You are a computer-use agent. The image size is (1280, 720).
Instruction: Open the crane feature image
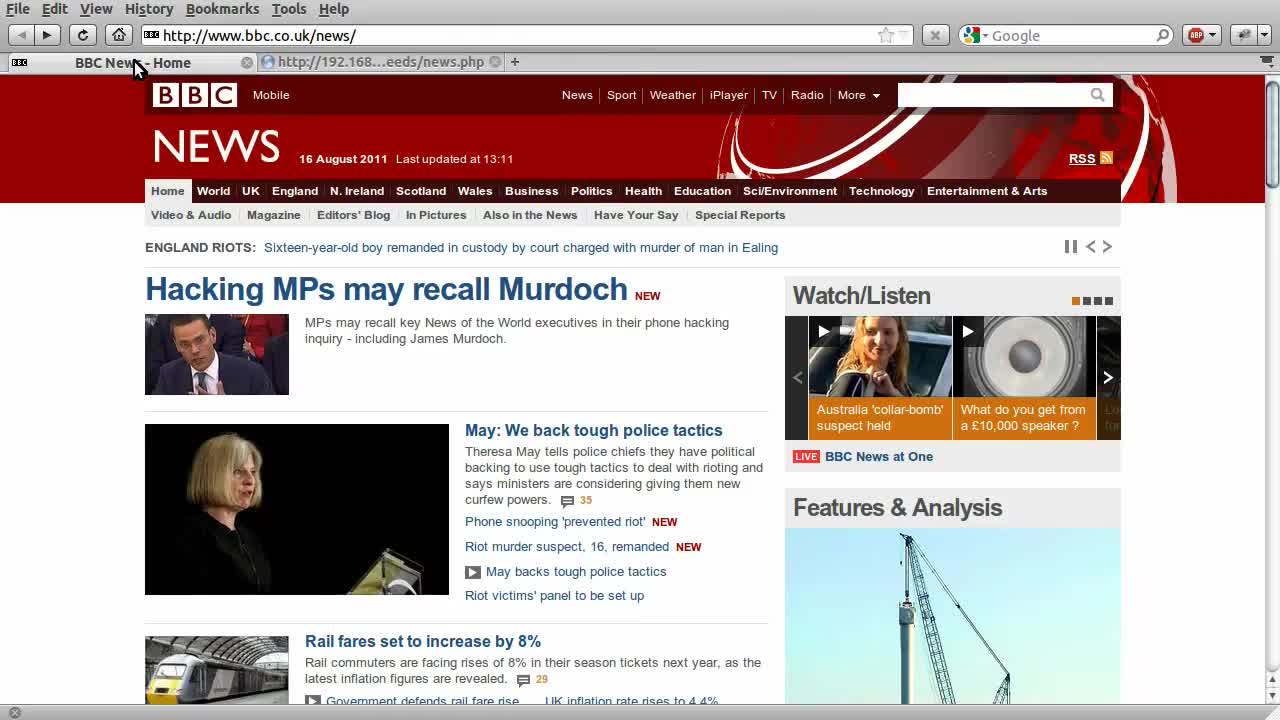(x=953, y=617)
